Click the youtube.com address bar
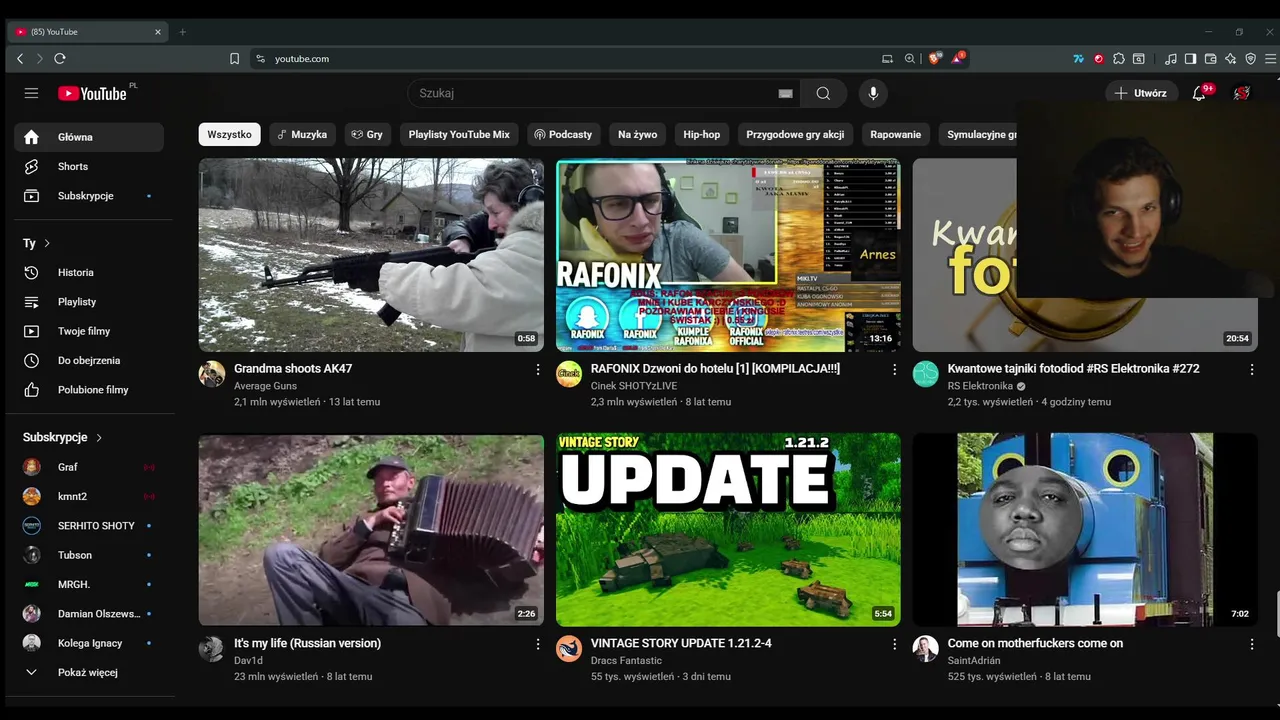1280x720 pixels. click(x=560, y=59)
